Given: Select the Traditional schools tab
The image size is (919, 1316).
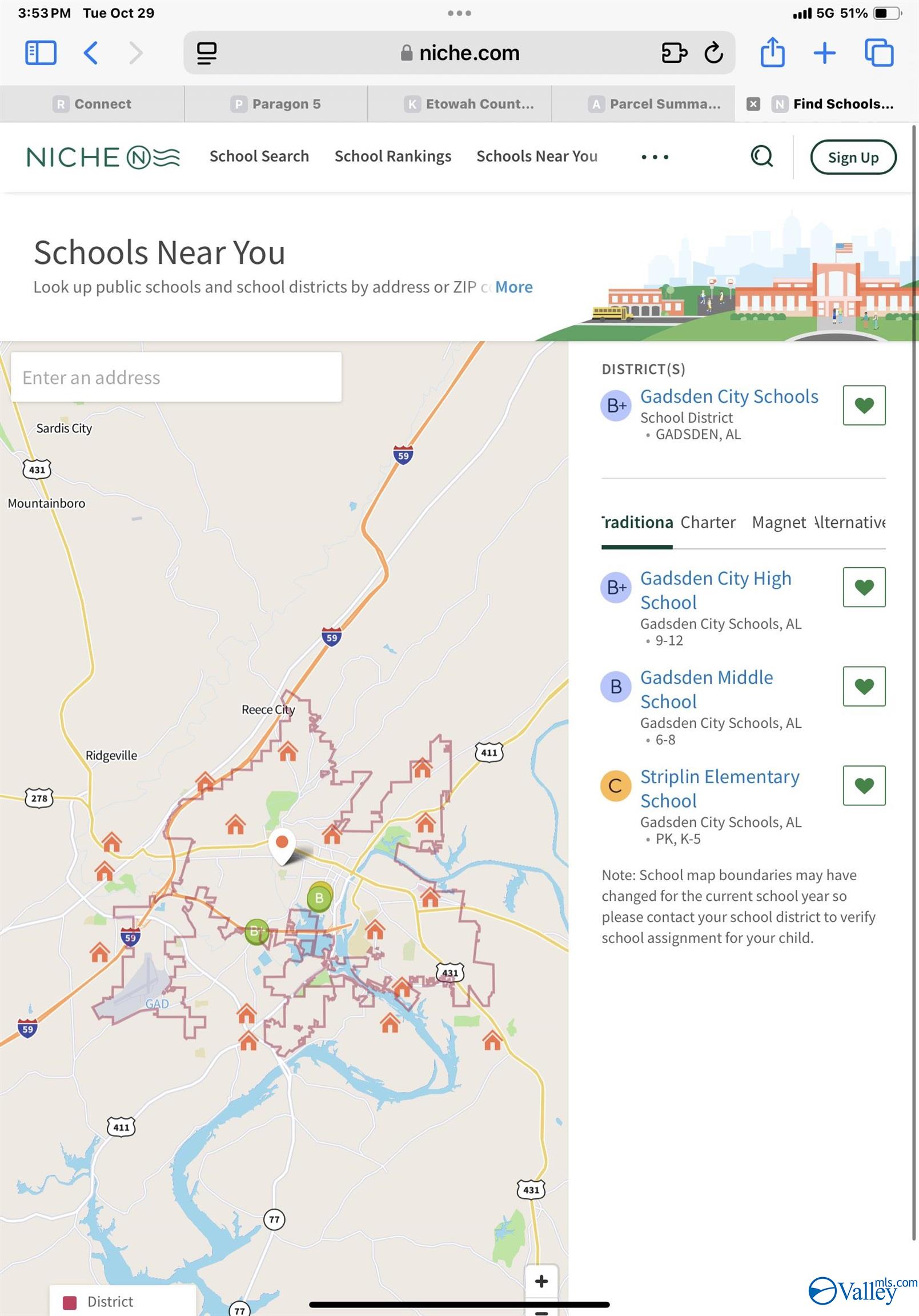Looking at the screenshot, I should 637,522.
